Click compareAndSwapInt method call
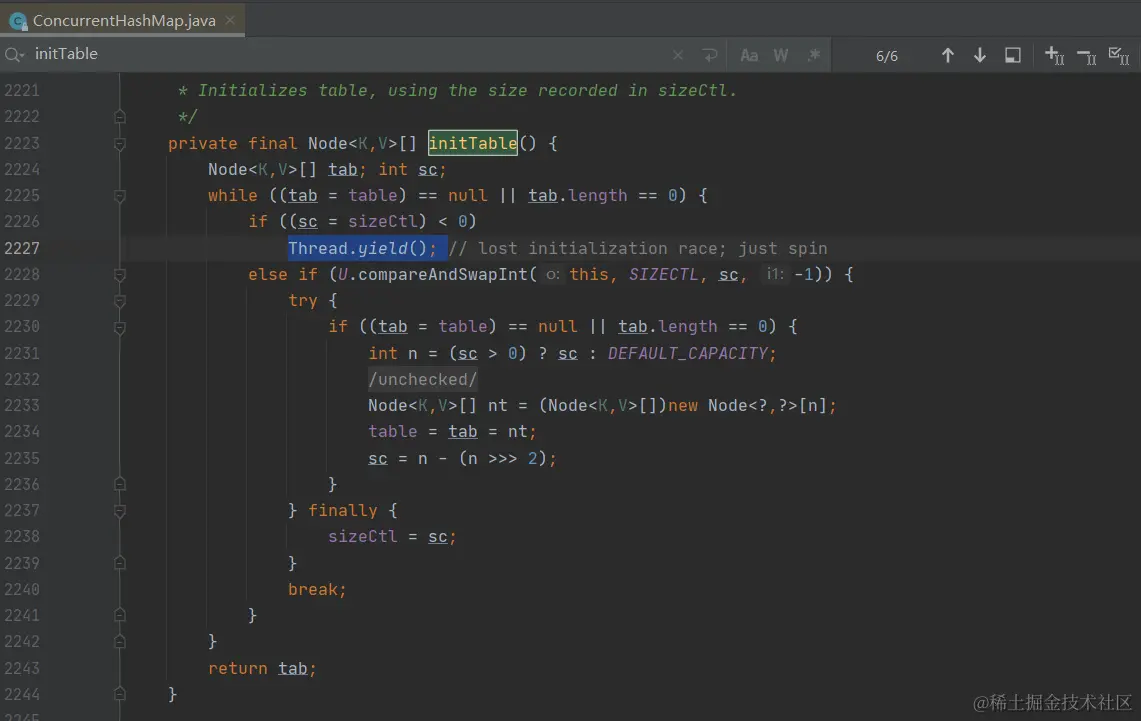Viewport: 1141px width, 721px height. pyautogui.click(x=442, y=274)
